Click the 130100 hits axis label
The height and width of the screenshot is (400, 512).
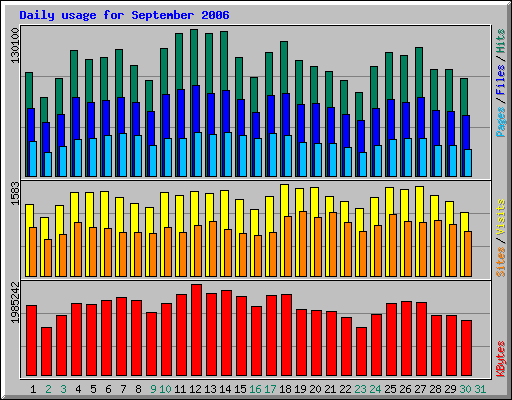pos(15,45)
